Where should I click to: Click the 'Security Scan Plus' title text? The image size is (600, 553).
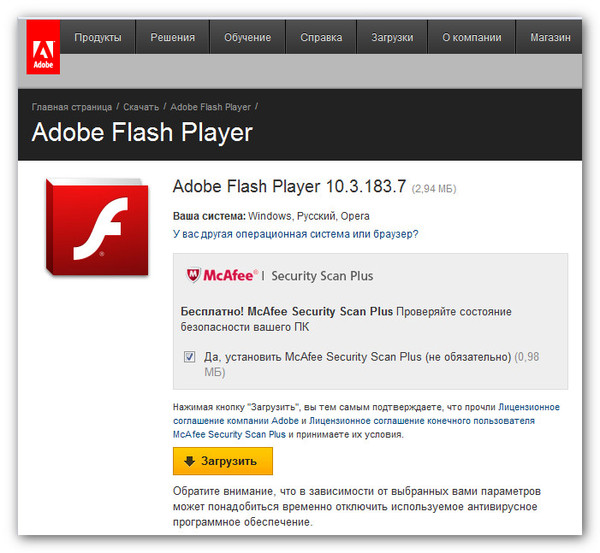pyautogui.click(x=322, y=276)
